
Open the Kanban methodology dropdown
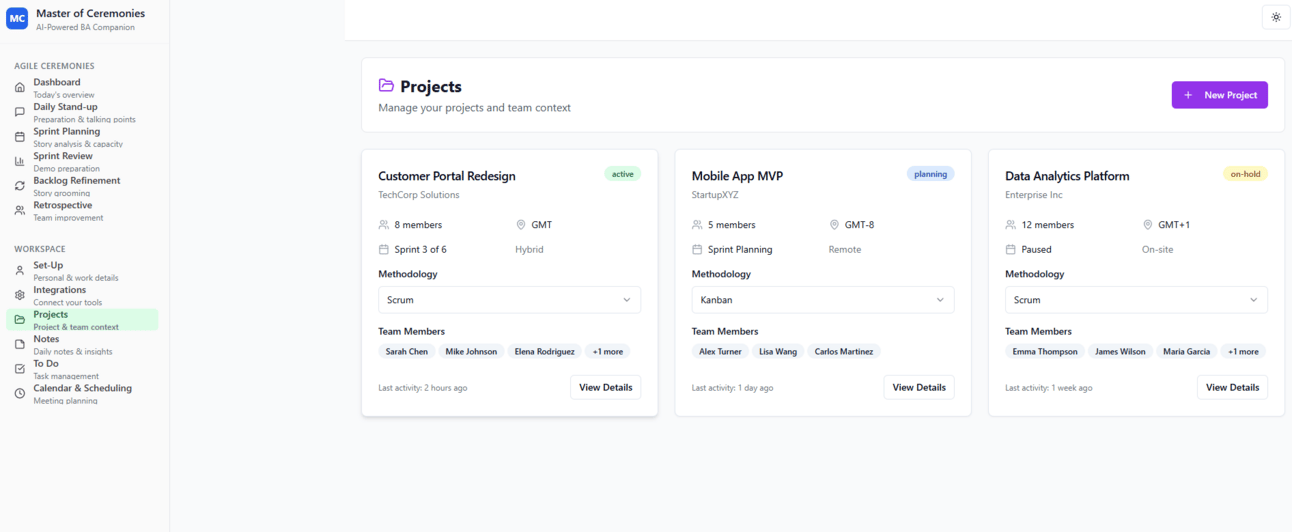822,300
